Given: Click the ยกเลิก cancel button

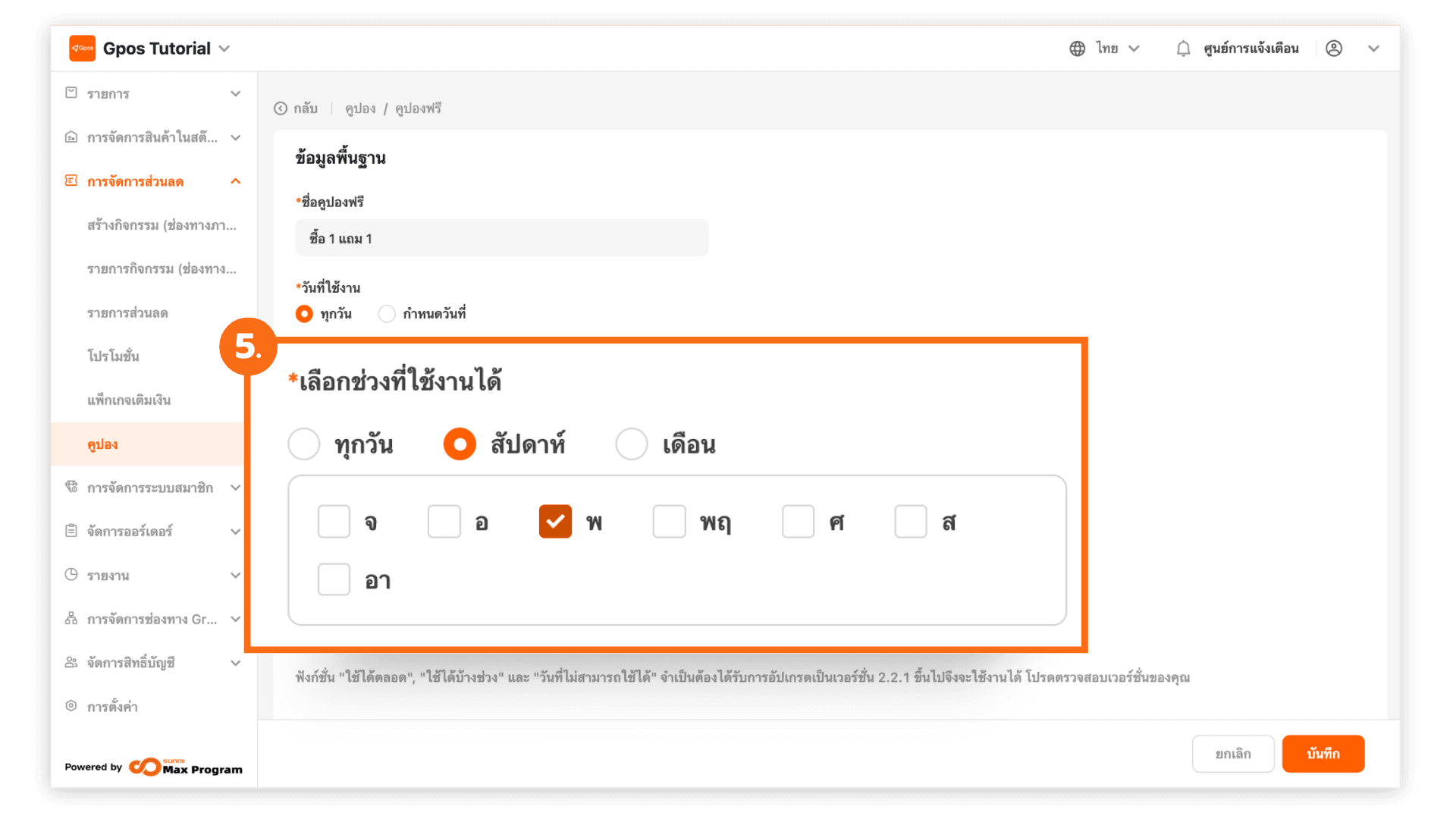Looking at the screenshot, I should [1232, 754].
